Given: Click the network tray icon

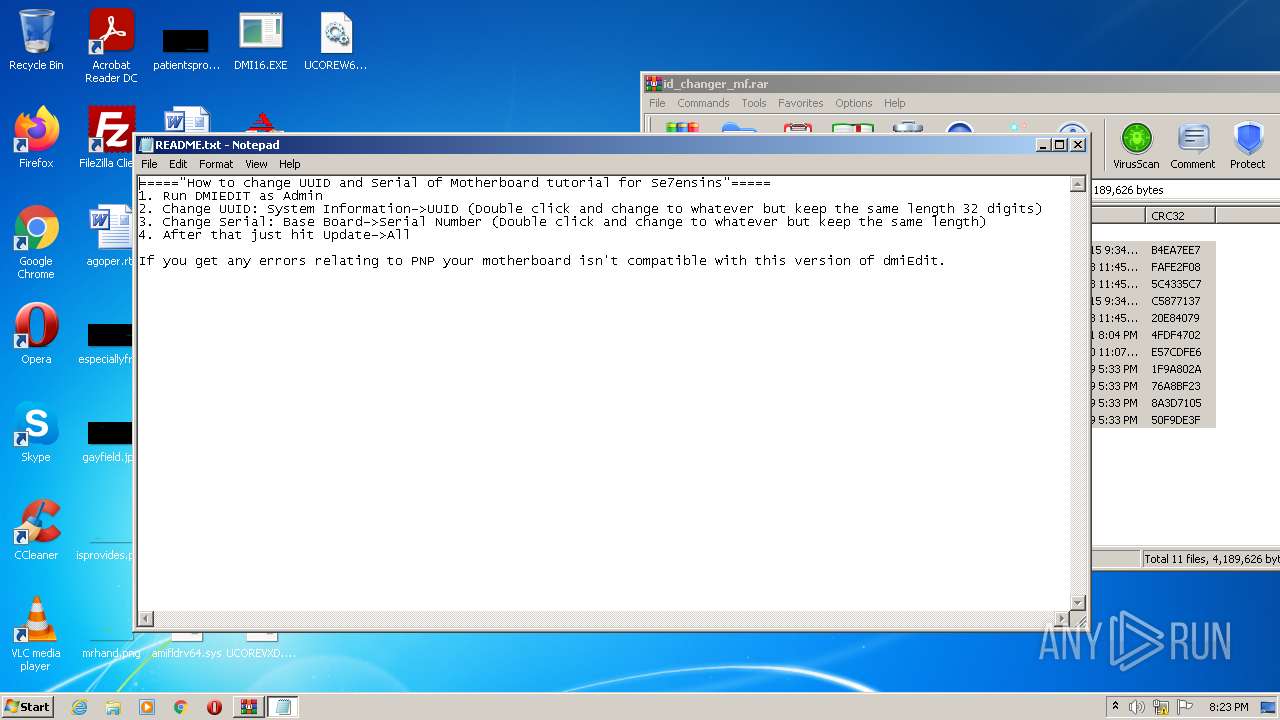Looking at the screenshot, I should [1160, 707].
